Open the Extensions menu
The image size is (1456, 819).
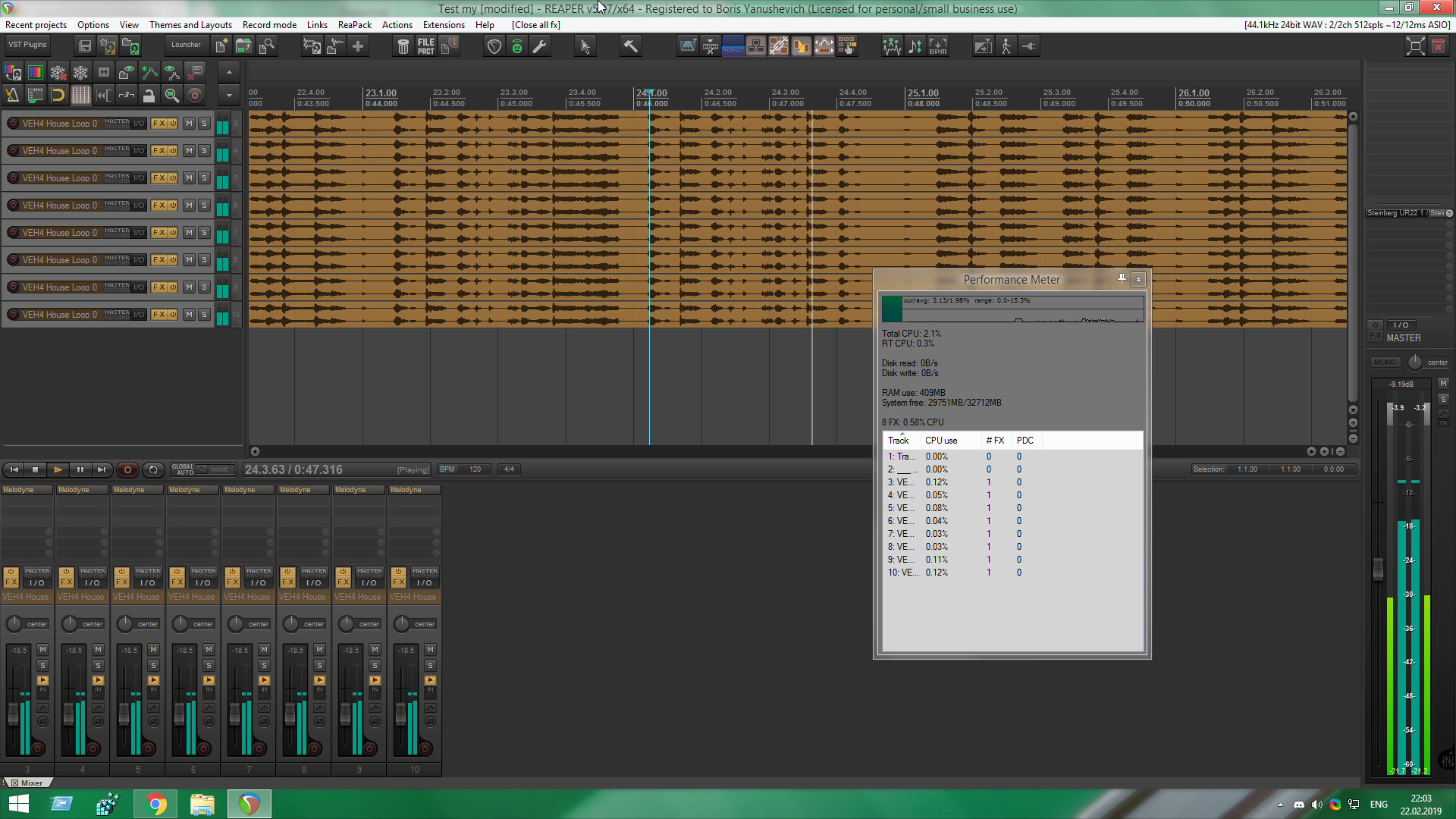pos(443,25)
